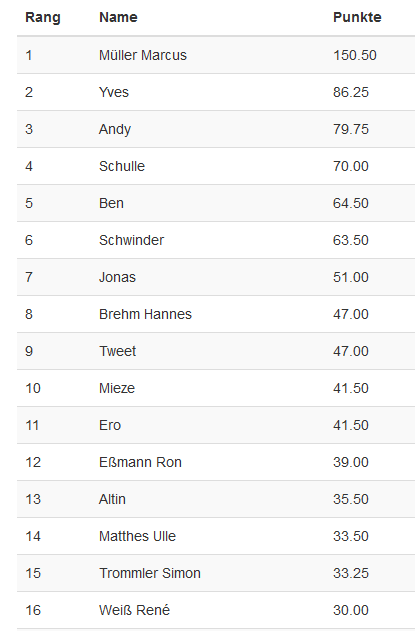The image size is (415, 631).
Task: Select the Schulle entry
Action: pyautogui.click(x=122, y=166)
